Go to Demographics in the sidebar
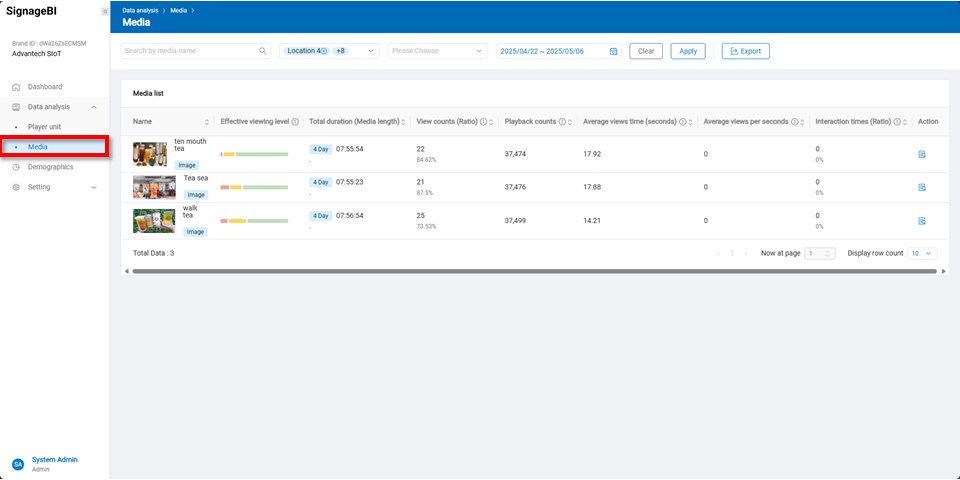The width and height of the screenshot is (960, 480). [x=50, y=167]
